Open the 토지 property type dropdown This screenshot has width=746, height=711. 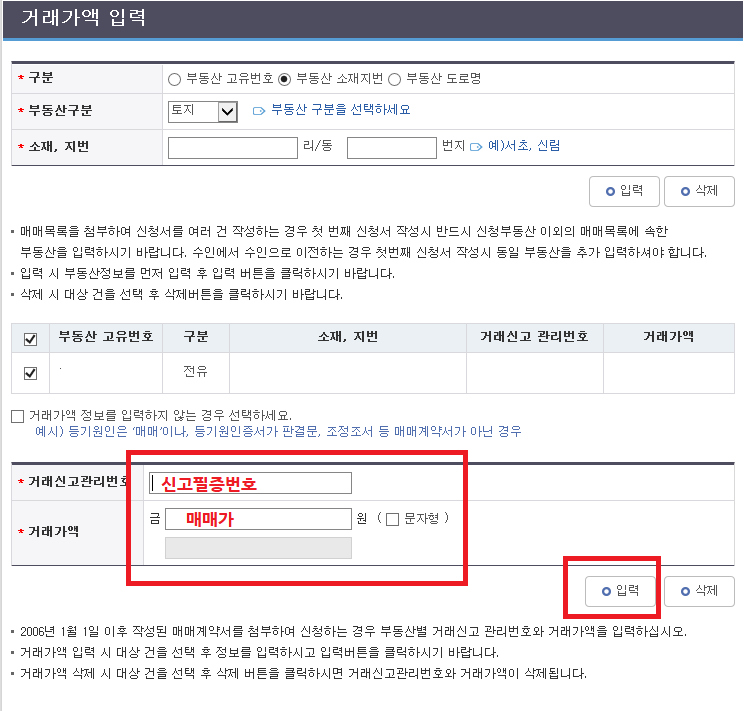tap(203, 111)
